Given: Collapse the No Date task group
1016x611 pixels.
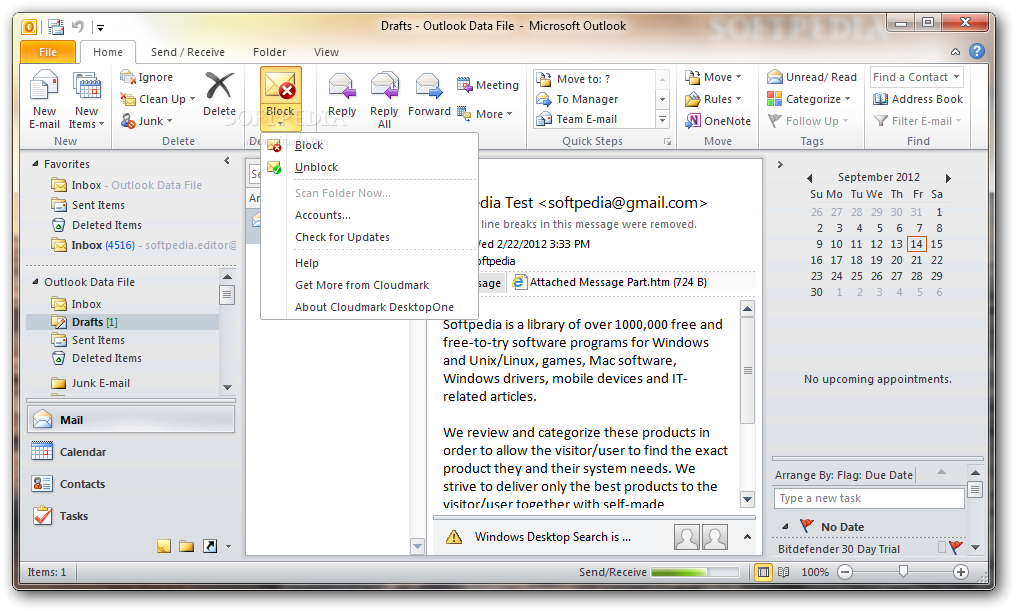Looking at the screenshot, I should (785, 527).
